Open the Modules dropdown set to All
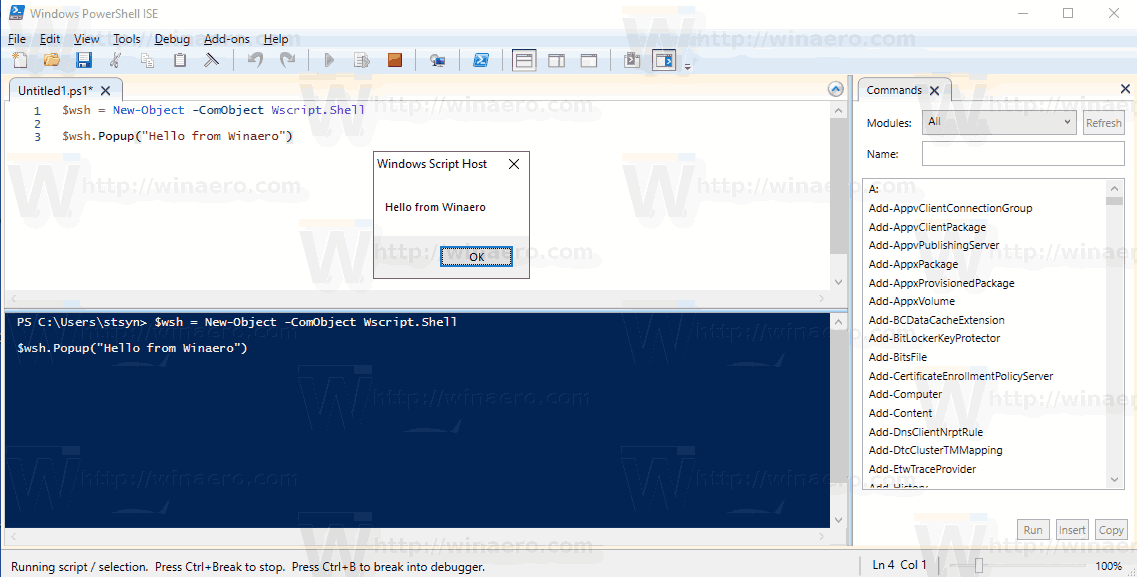Screen dimensions: 1137x577 (x=999, y=122)
